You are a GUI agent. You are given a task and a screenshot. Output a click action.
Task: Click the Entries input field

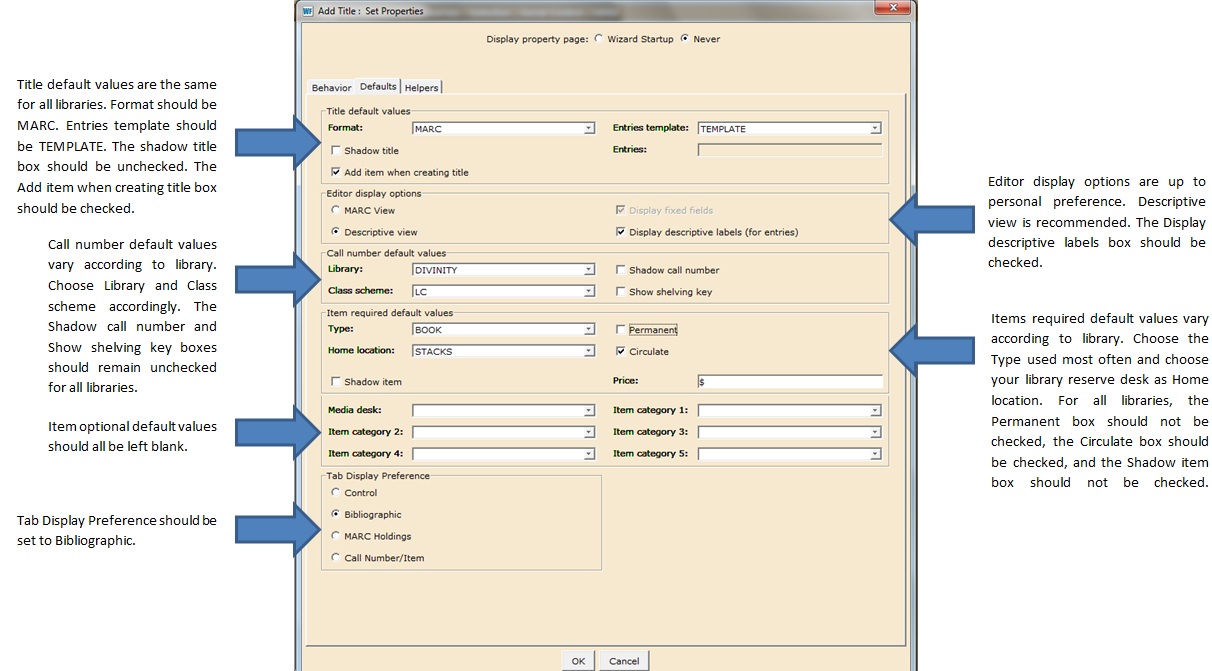789,150
